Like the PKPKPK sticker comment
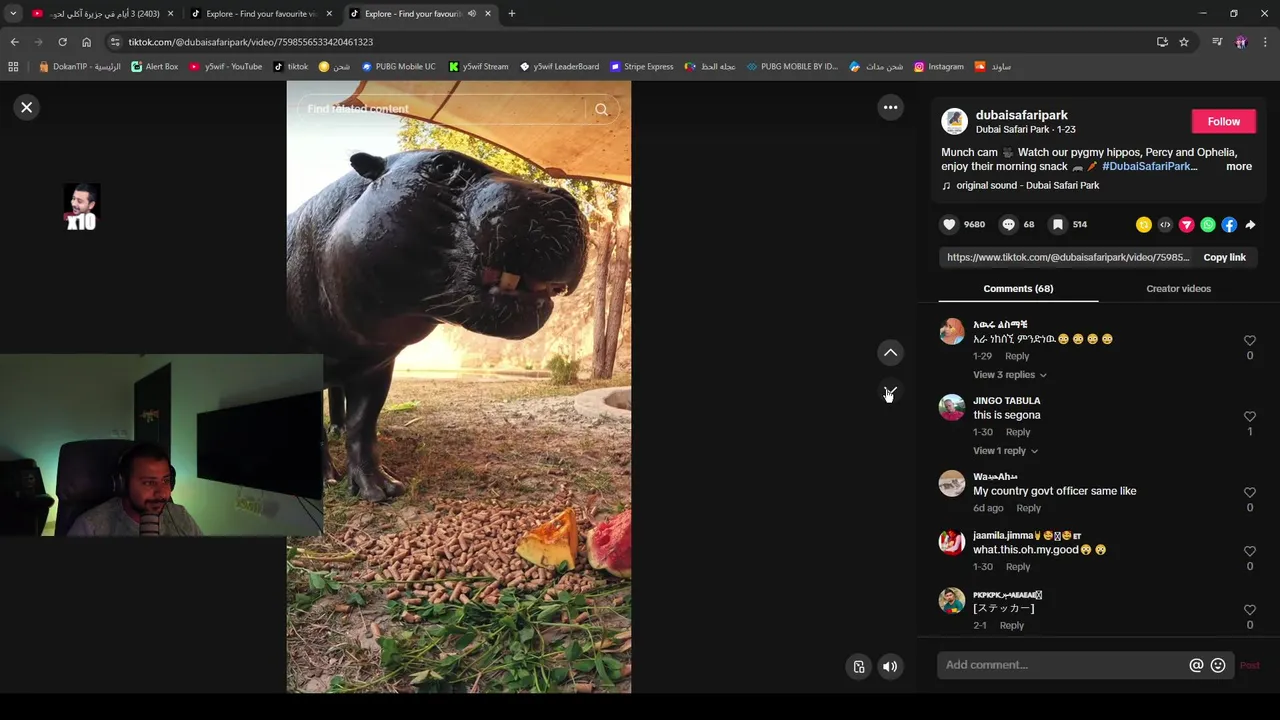 1249,610
